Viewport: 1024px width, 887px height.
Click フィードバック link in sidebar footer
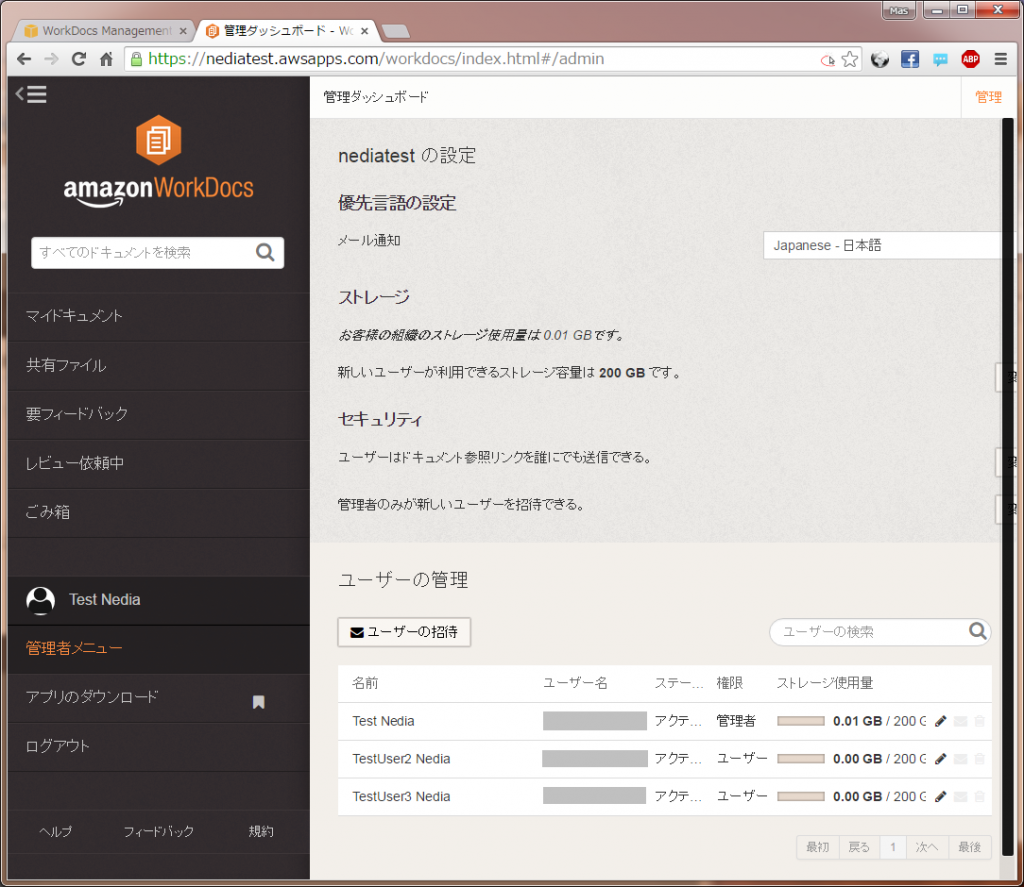coord(159,831)
